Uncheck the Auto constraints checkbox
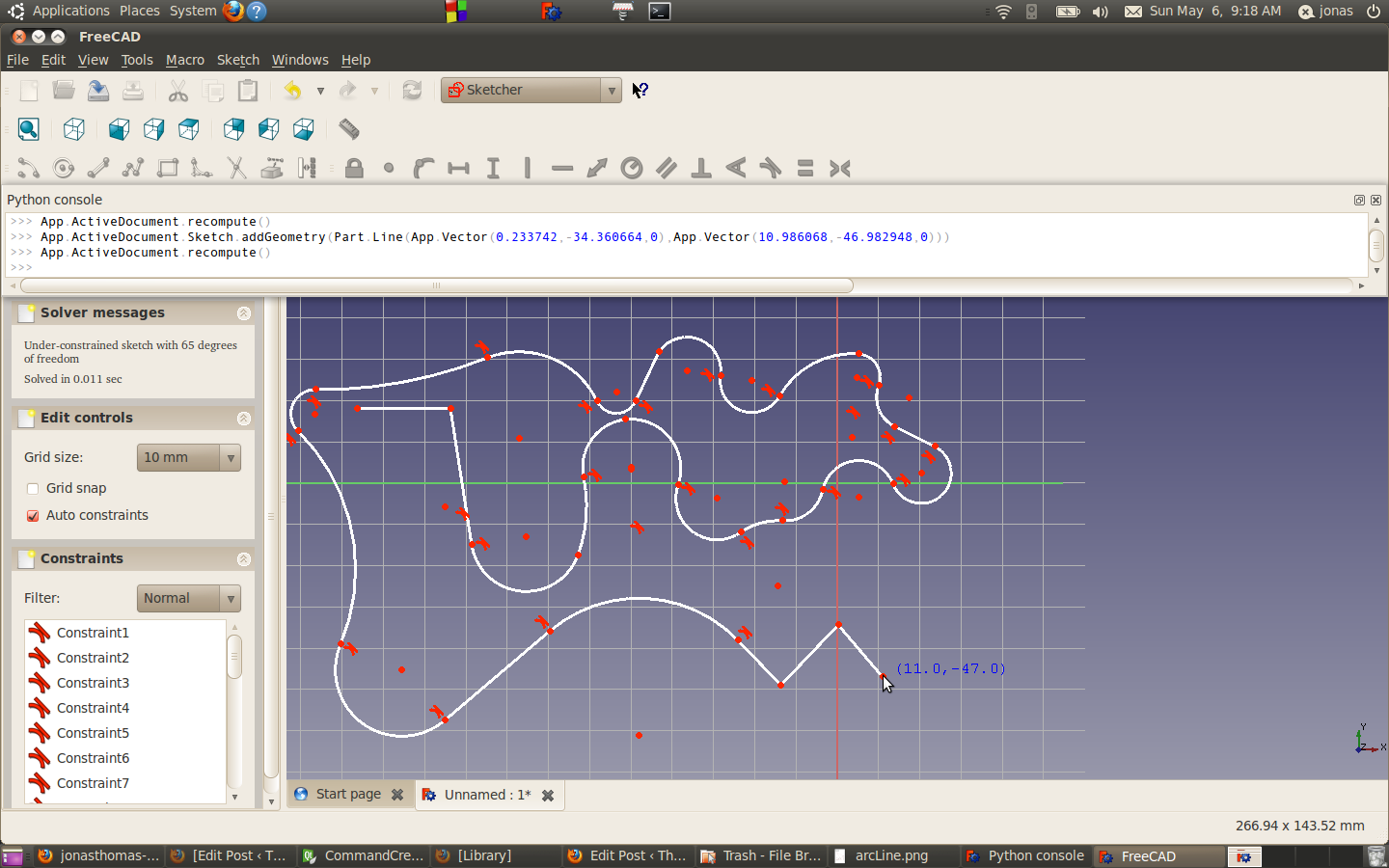 pos(33,516)
